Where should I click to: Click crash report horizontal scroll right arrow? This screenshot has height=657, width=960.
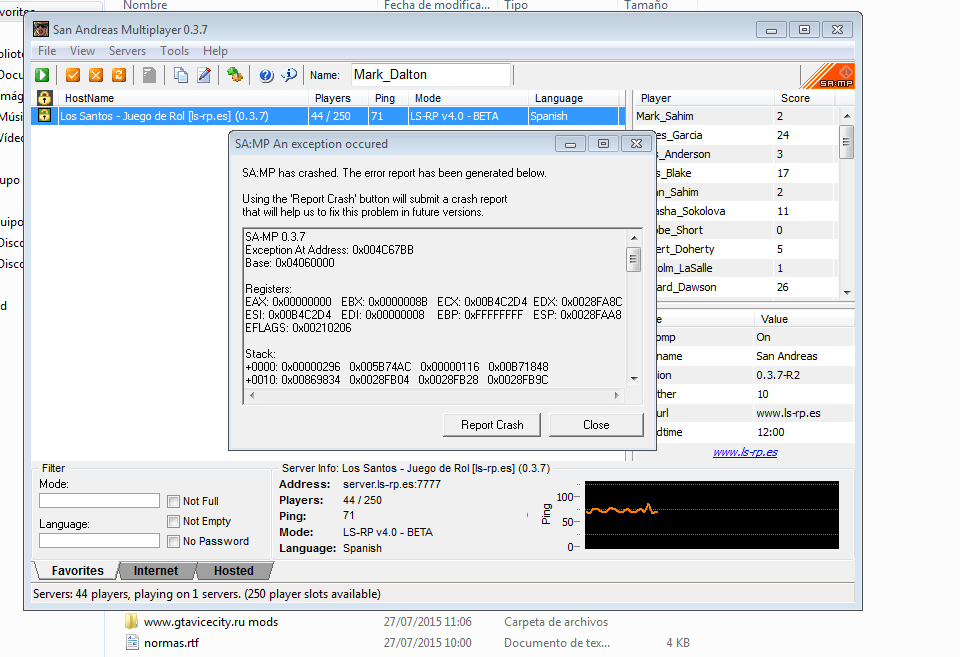pos(617,396)
